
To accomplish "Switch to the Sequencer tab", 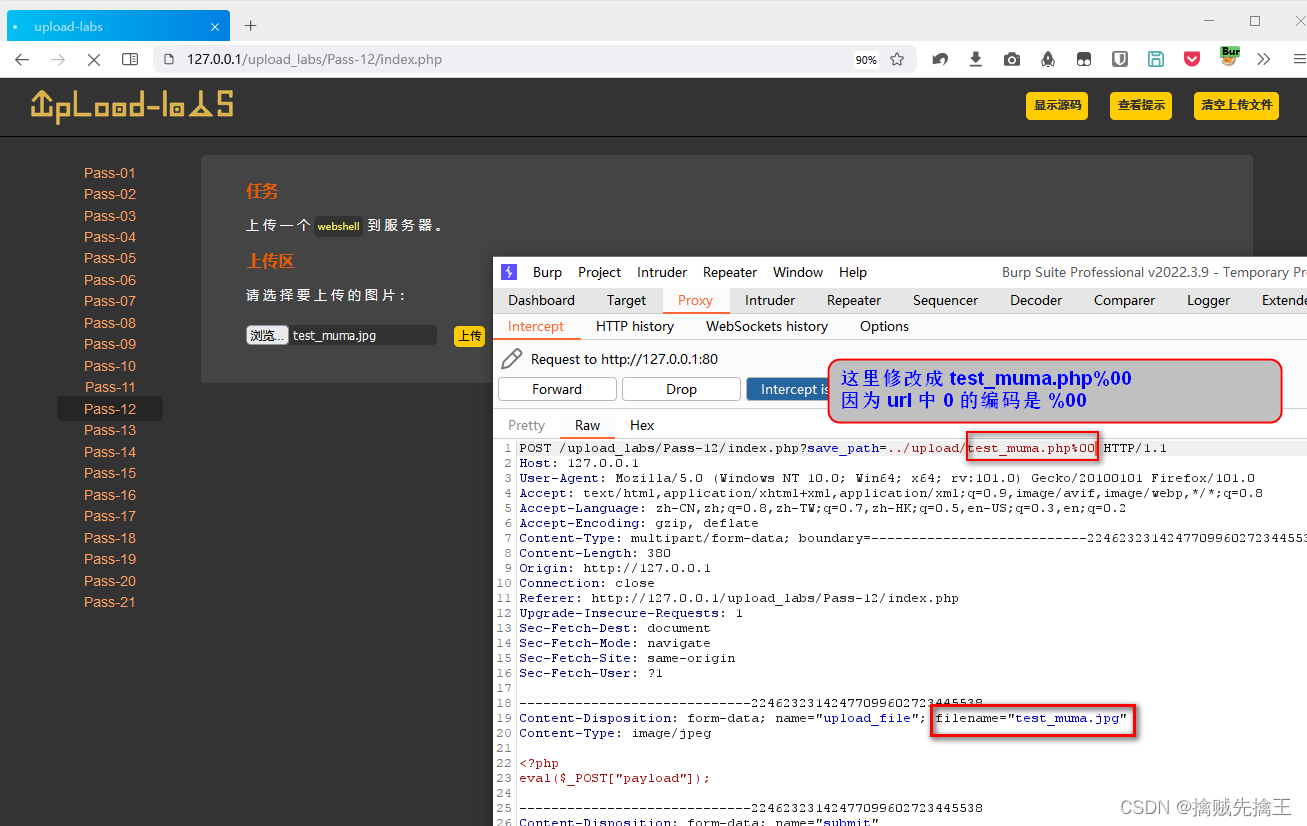I will [945, 300].
